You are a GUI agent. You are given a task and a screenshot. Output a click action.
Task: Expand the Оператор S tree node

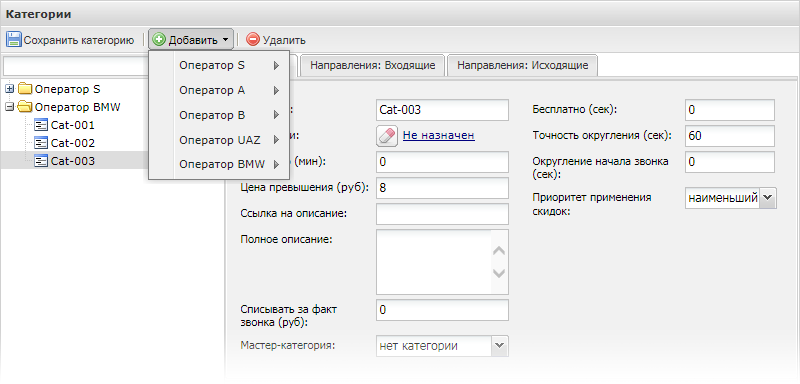(x=9, y=89)
